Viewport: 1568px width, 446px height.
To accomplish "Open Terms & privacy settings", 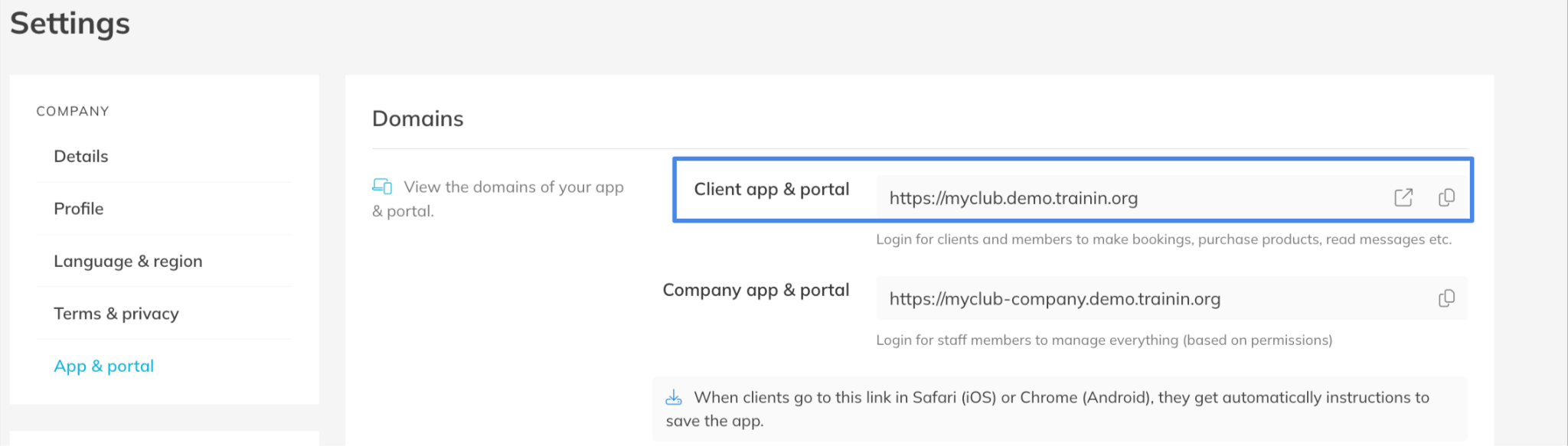I will (116, 314).
